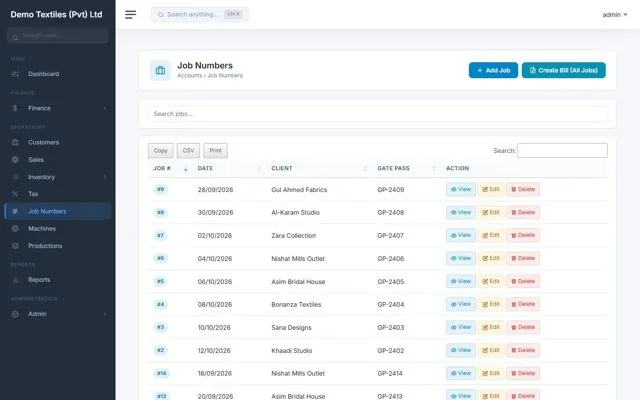Viewport: 640px width, 400px height.
Task: Click date 02/10/2026 cell
Action: coord(215,236)
